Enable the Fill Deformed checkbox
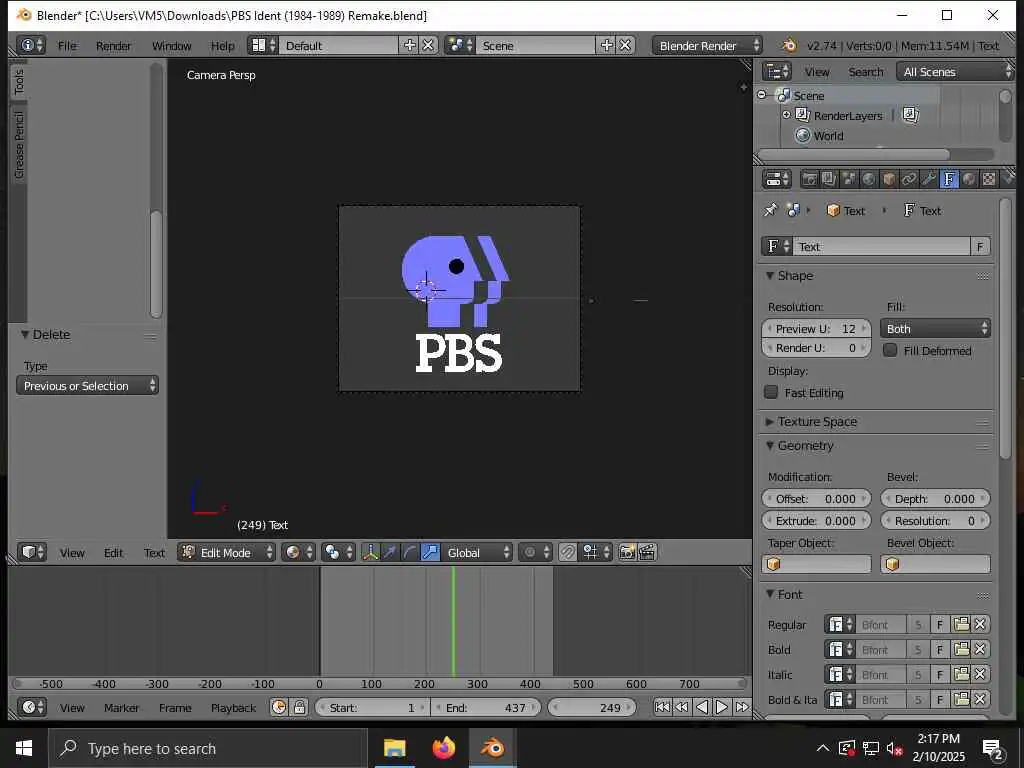Image resolution: width=1024 pixels, height=768 pixels. [890, 350]
